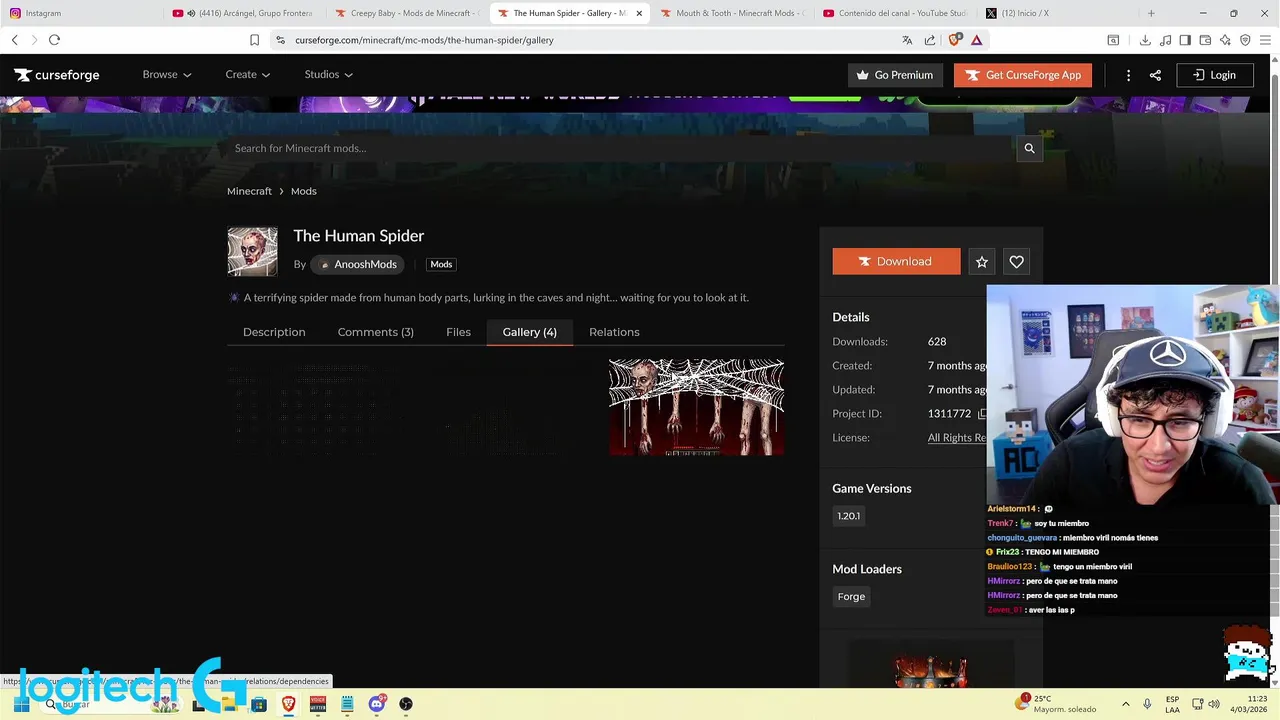1280x720 pixels.
Task: Click the VPN shield icon in toolbar
Action: pos(1245,40)
